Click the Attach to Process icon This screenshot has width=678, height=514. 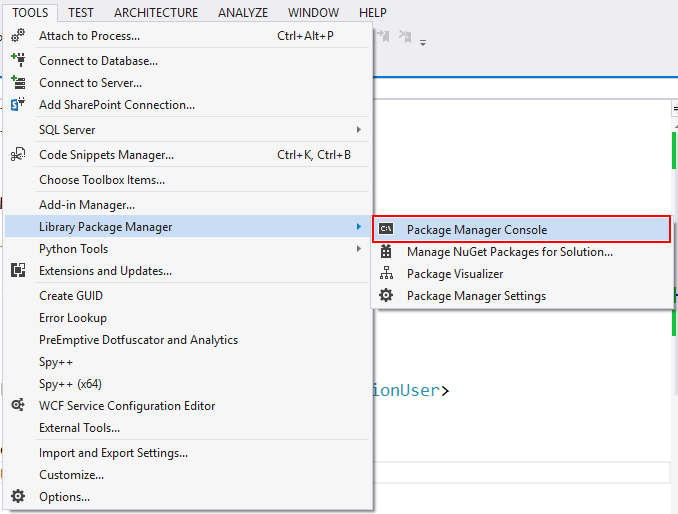coord(18,36)
